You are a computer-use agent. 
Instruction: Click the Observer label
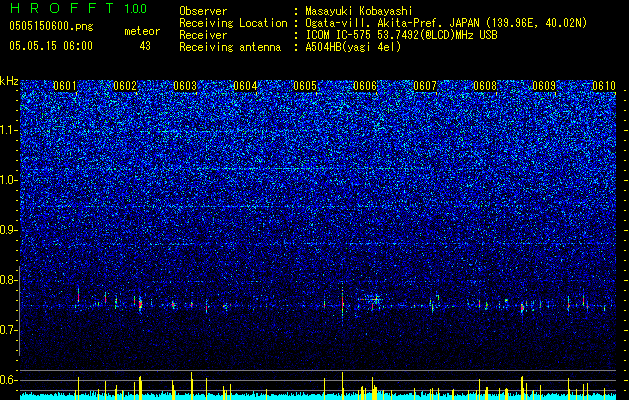tap(203, 11)
